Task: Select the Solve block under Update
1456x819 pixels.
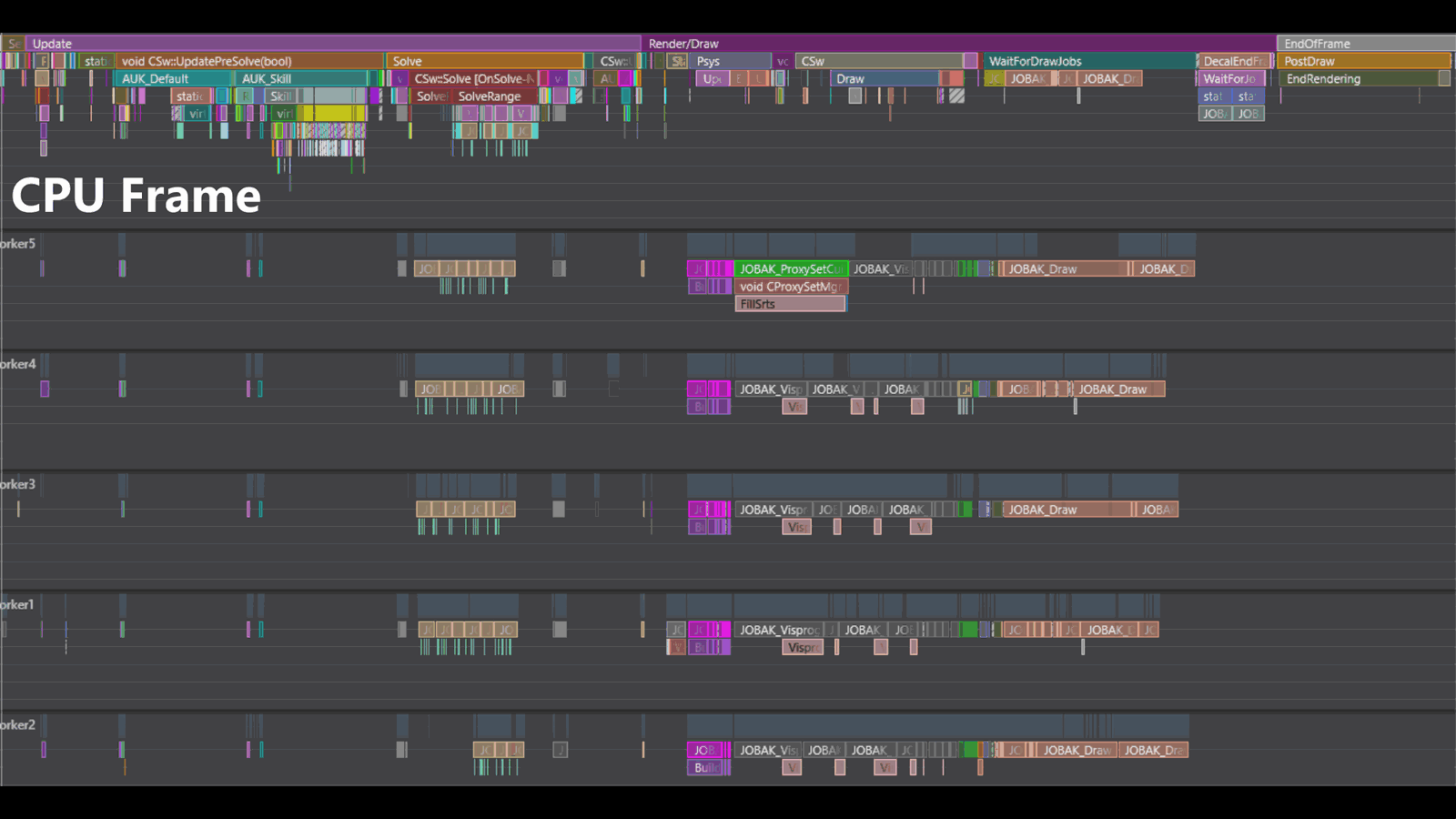Action: coord(486,61)
